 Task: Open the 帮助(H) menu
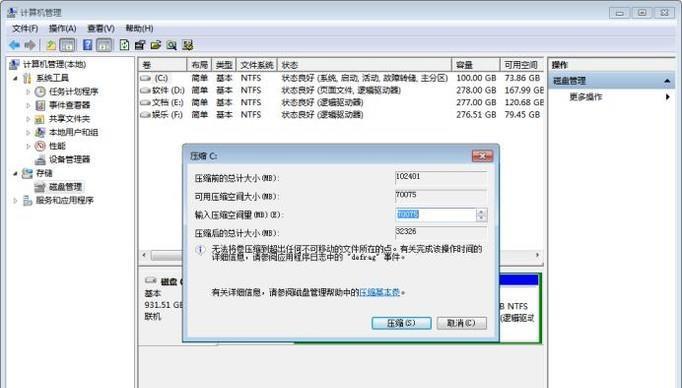coord(139,29)
